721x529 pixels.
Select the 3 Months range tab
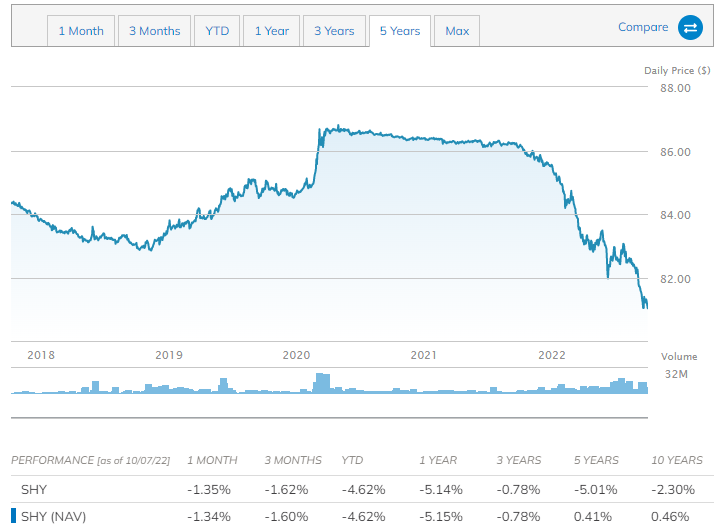(154, 31)
